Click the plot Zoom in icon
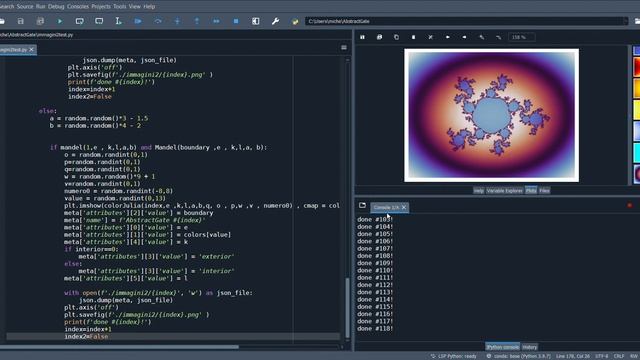Image resolution: width=640 pixels, height=360 pixels. pyautogui.click(x=482, y=37)
